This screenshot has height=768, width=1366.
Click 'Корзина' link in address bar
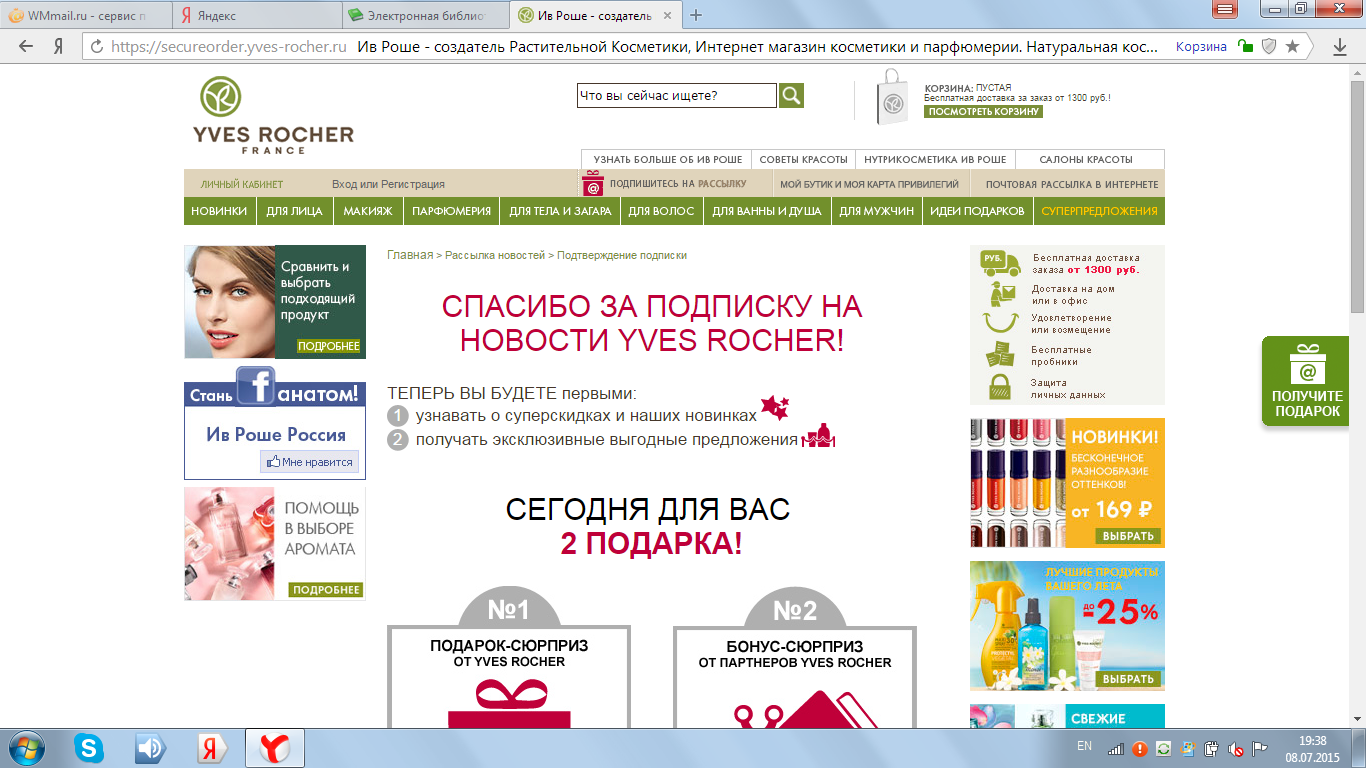(x=1201, y=46)
